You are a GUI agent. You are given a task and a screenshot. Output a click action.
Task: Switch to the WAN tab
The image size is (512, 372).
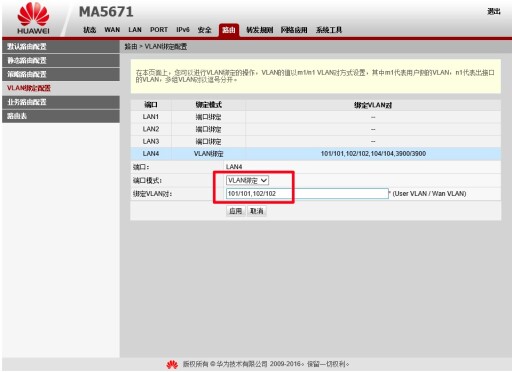coord(112,30)
